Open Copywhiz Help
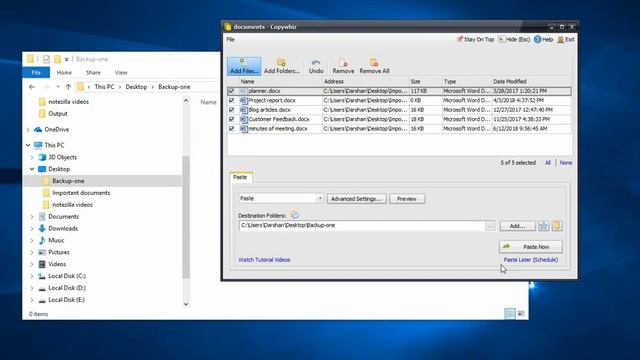 [x=544, y=39]
